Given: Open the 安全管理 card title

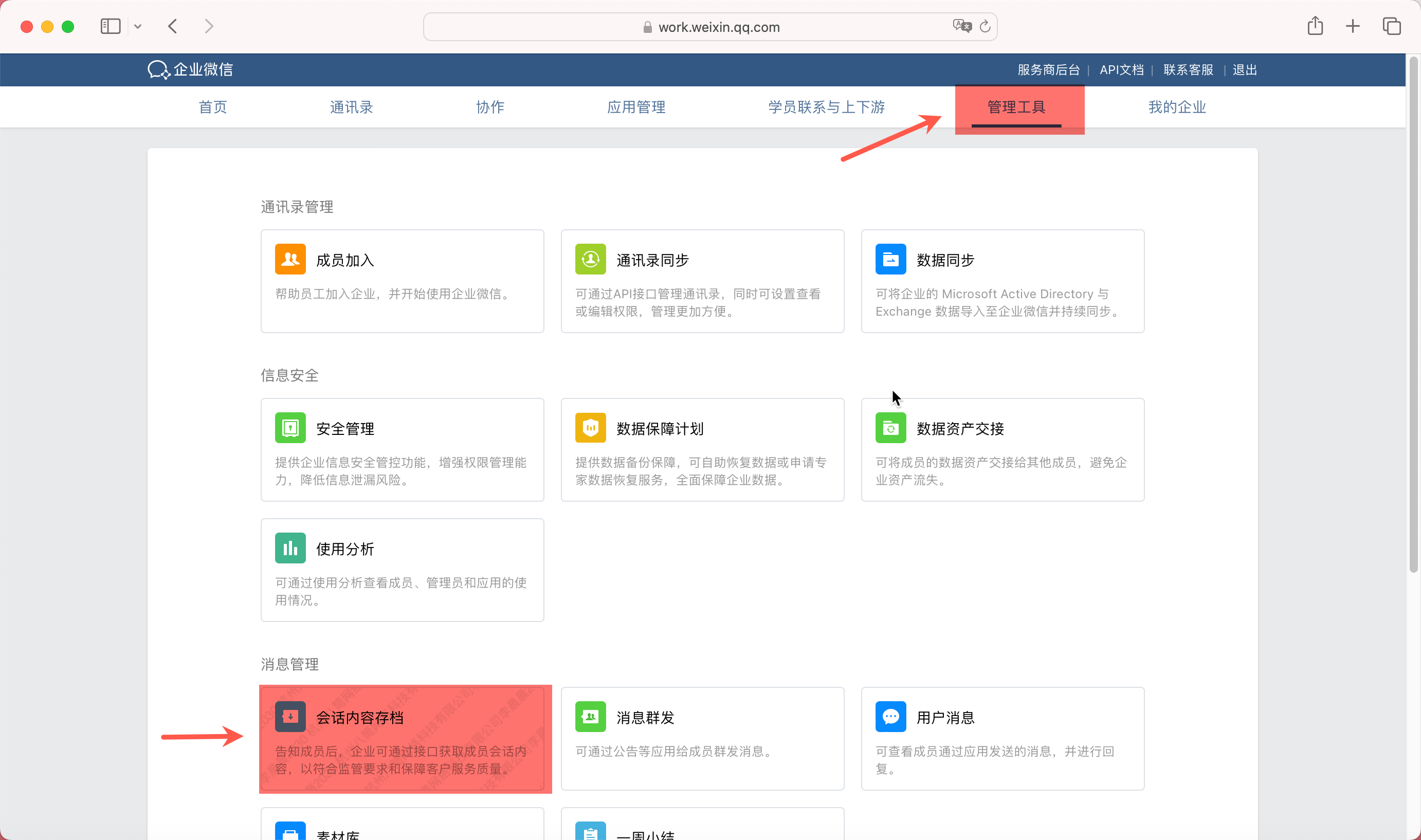Looking at the screenshot, I should [x=345, y=429].
